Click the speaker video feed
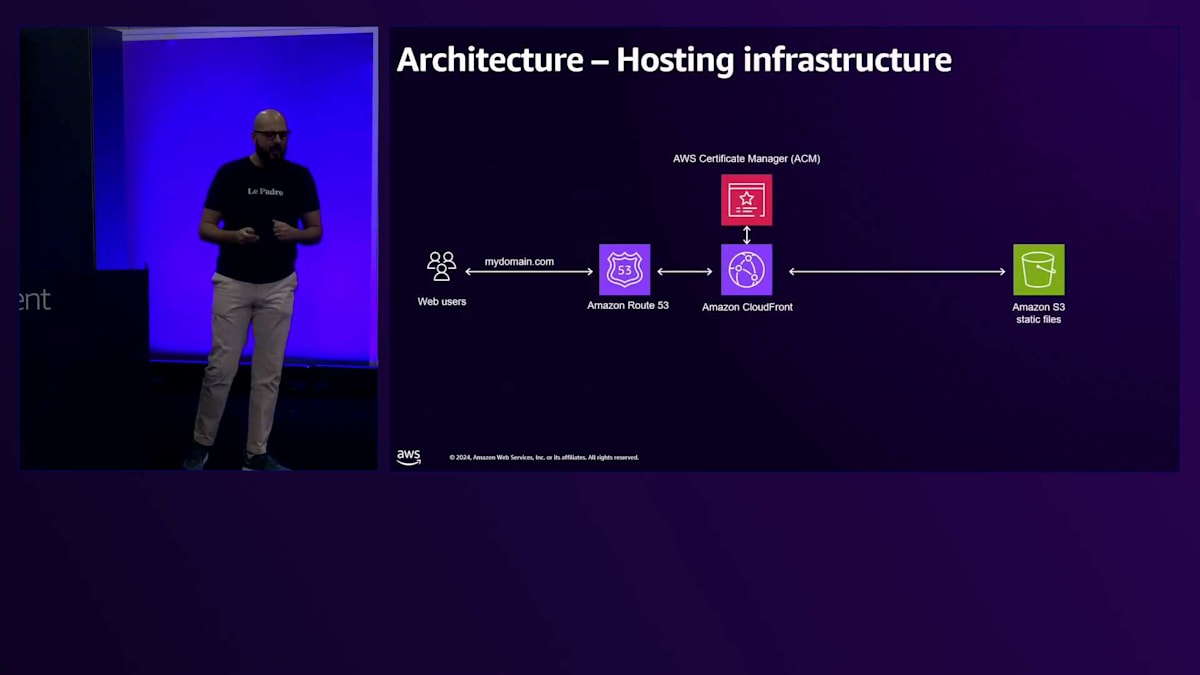1200x675 pixels. click(x=199, y=248)
